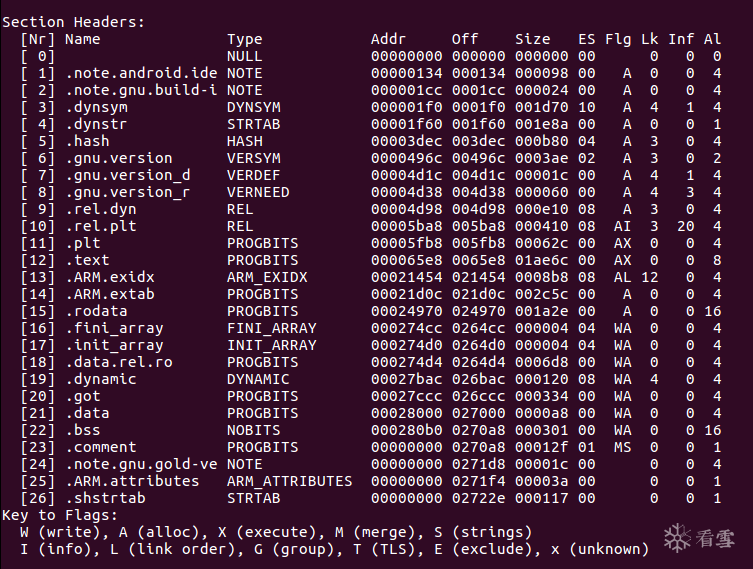Click the Size column header
753x569 pixels.
[x=533, y=39]
